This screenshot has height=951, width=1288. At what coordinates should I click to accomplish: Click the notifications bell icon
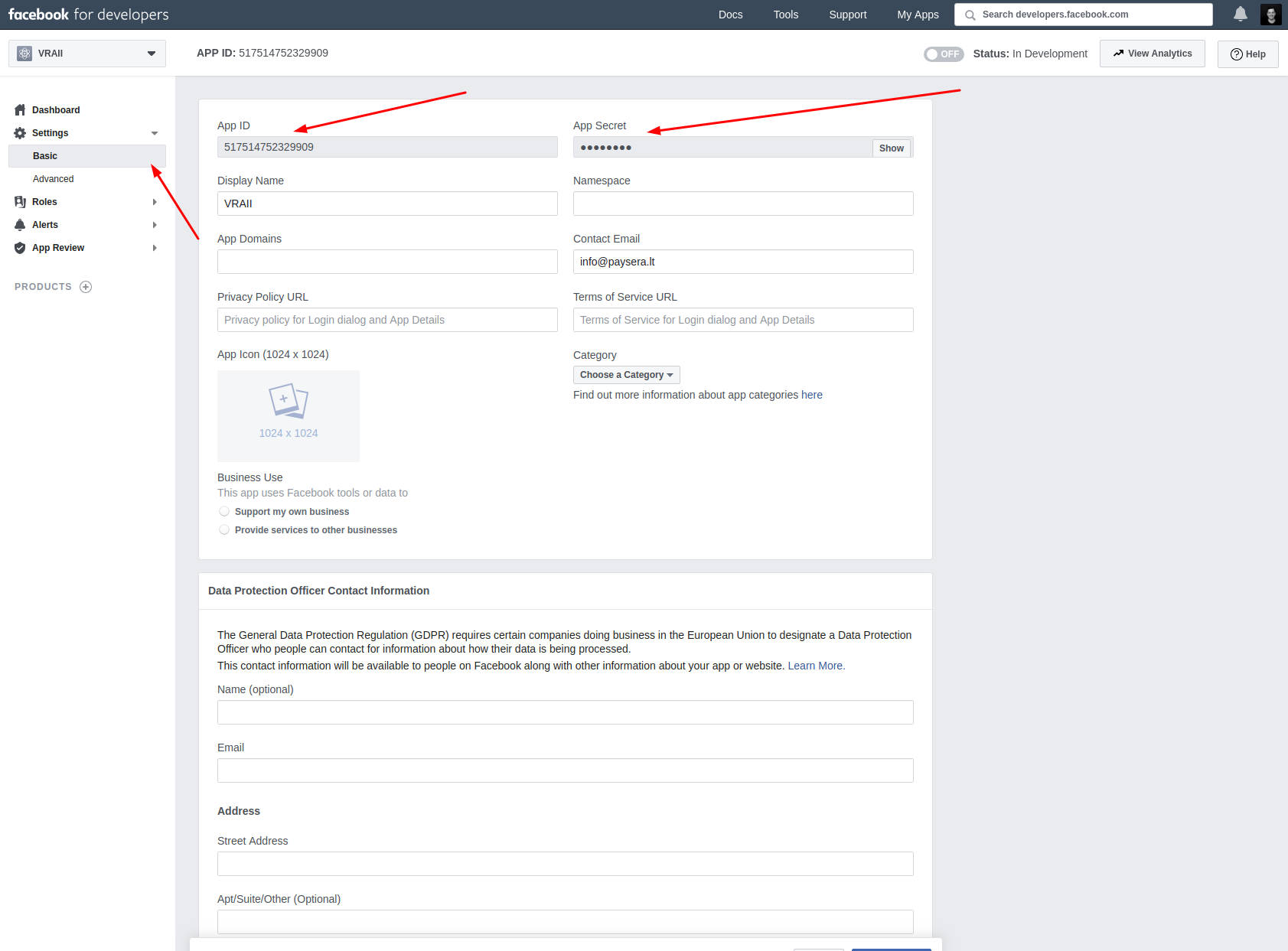pos(1241,14)
